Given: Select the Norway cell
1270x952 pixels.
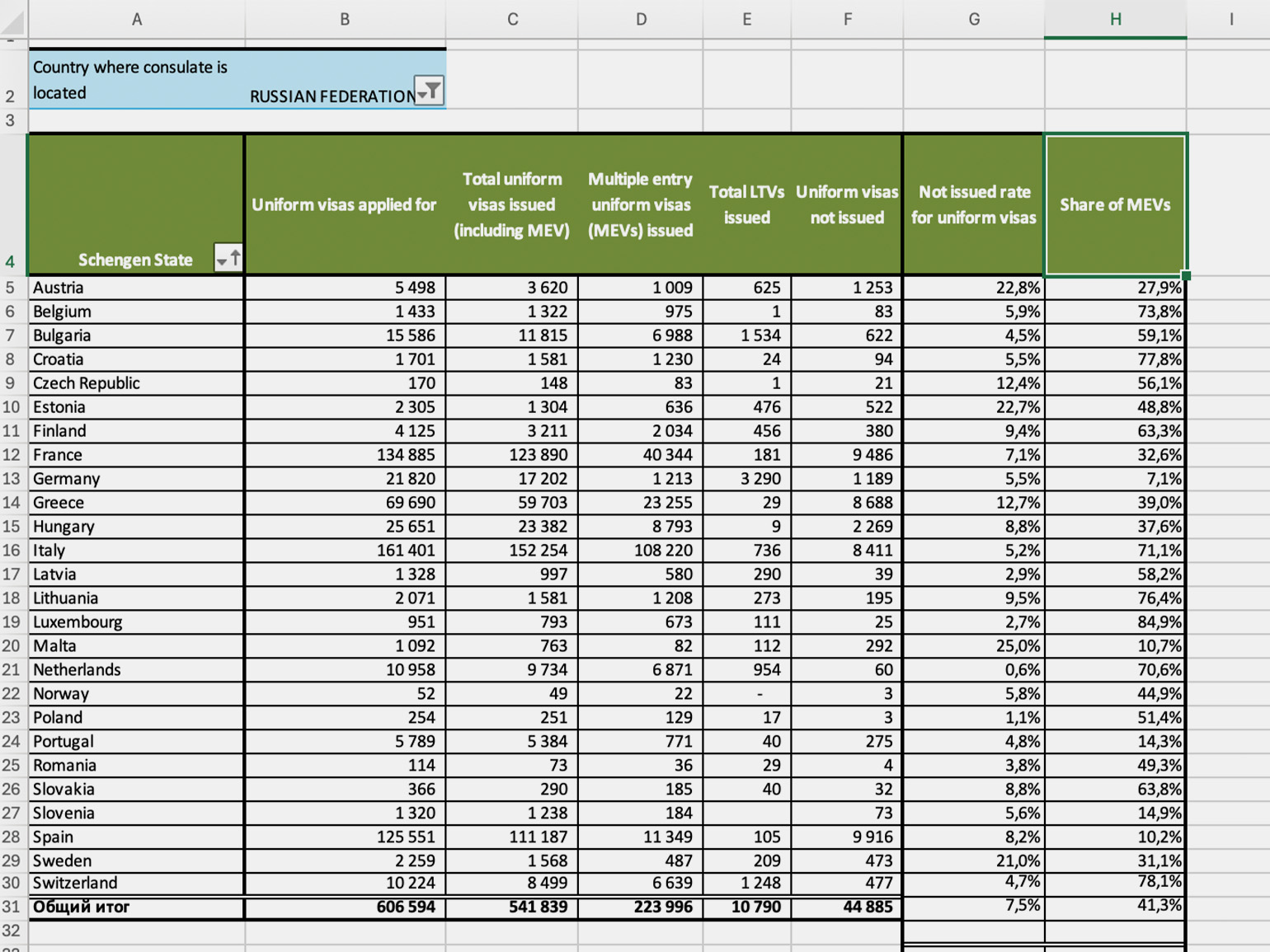Looking at the screenshot, I should (137, 694).
